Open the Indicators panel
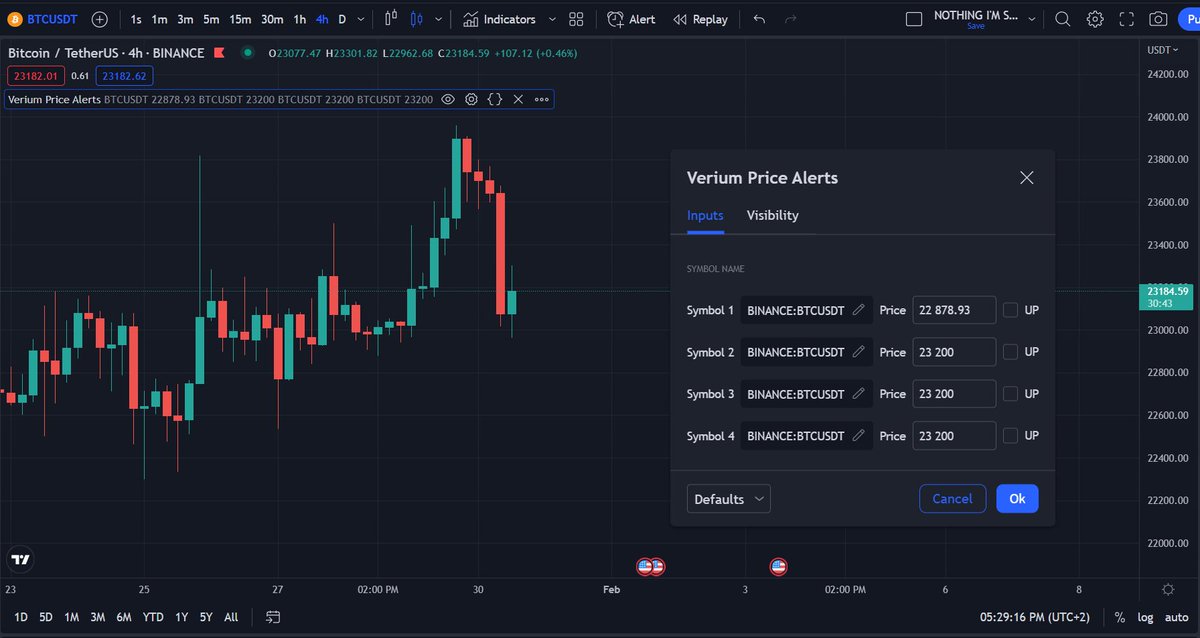The width and height of the screenshot is (1200, 638). (x=499, y=19)
